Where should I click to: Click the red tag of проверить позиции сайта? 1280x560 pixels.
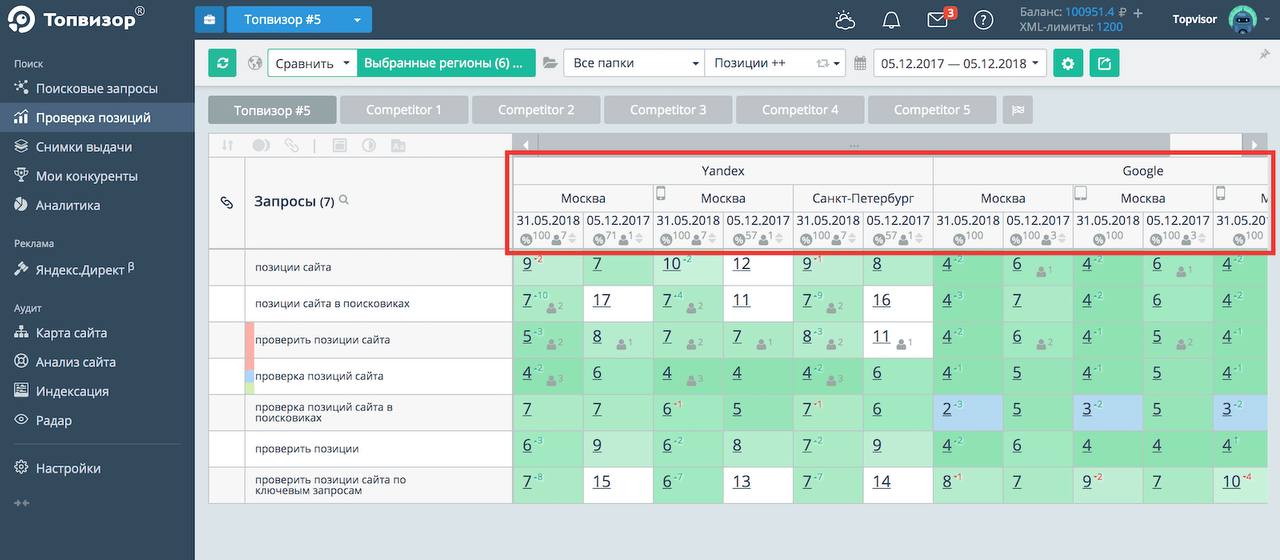click(x=249, y=340)
